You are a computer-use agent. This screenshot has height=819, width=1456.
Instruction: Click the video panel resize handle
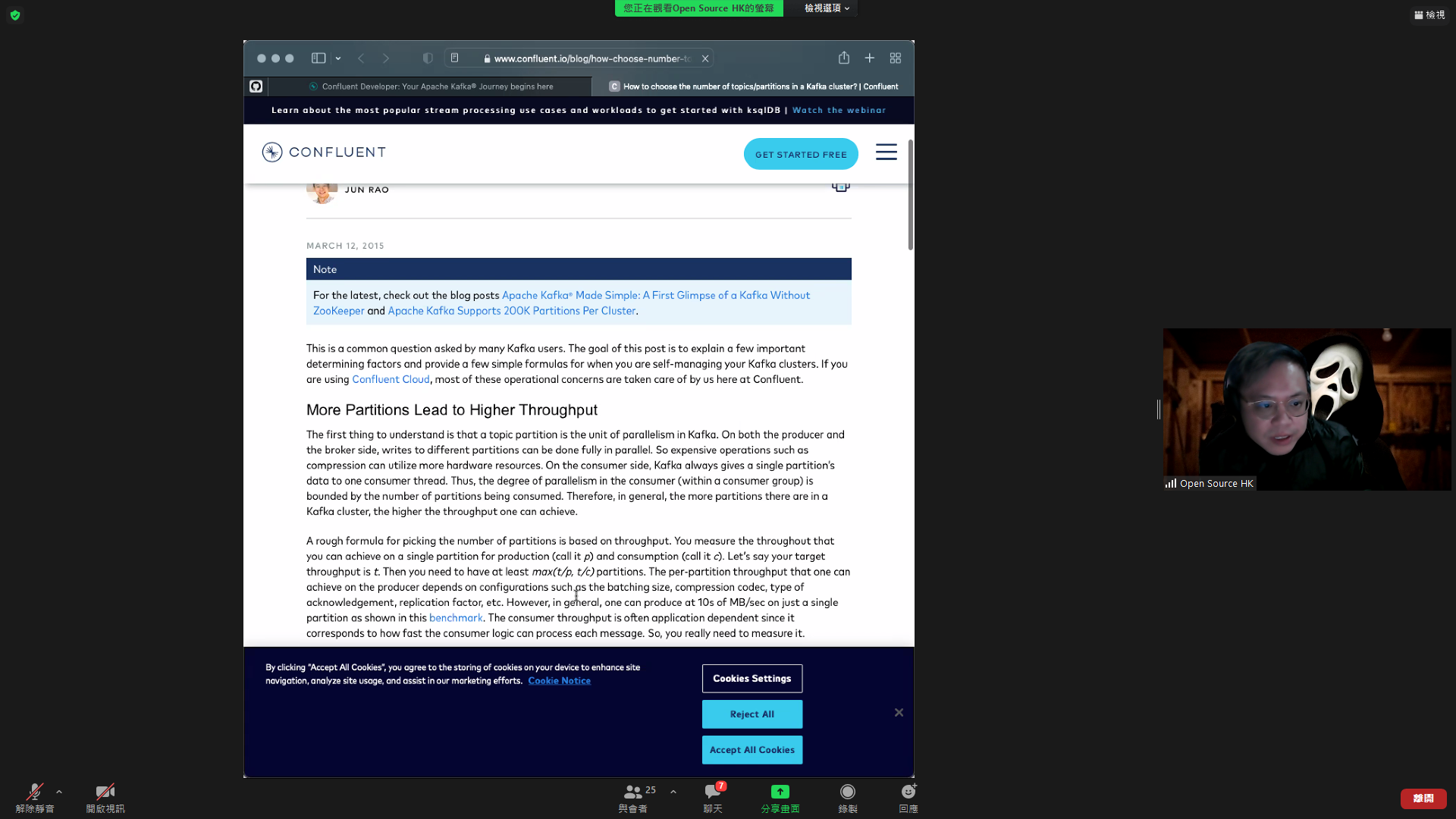(1159, 409)
